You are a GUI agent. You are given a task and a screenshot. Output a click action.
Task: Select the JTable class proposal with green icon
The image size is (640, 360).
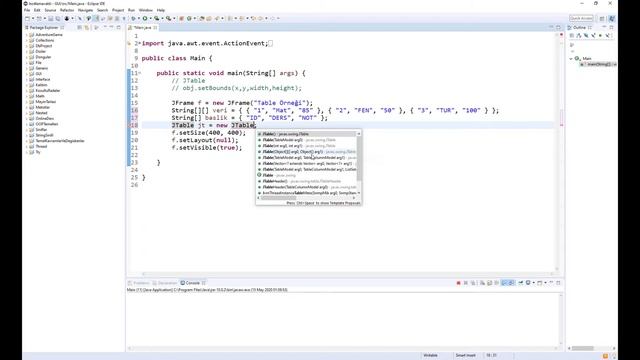[x=307, y=175]
